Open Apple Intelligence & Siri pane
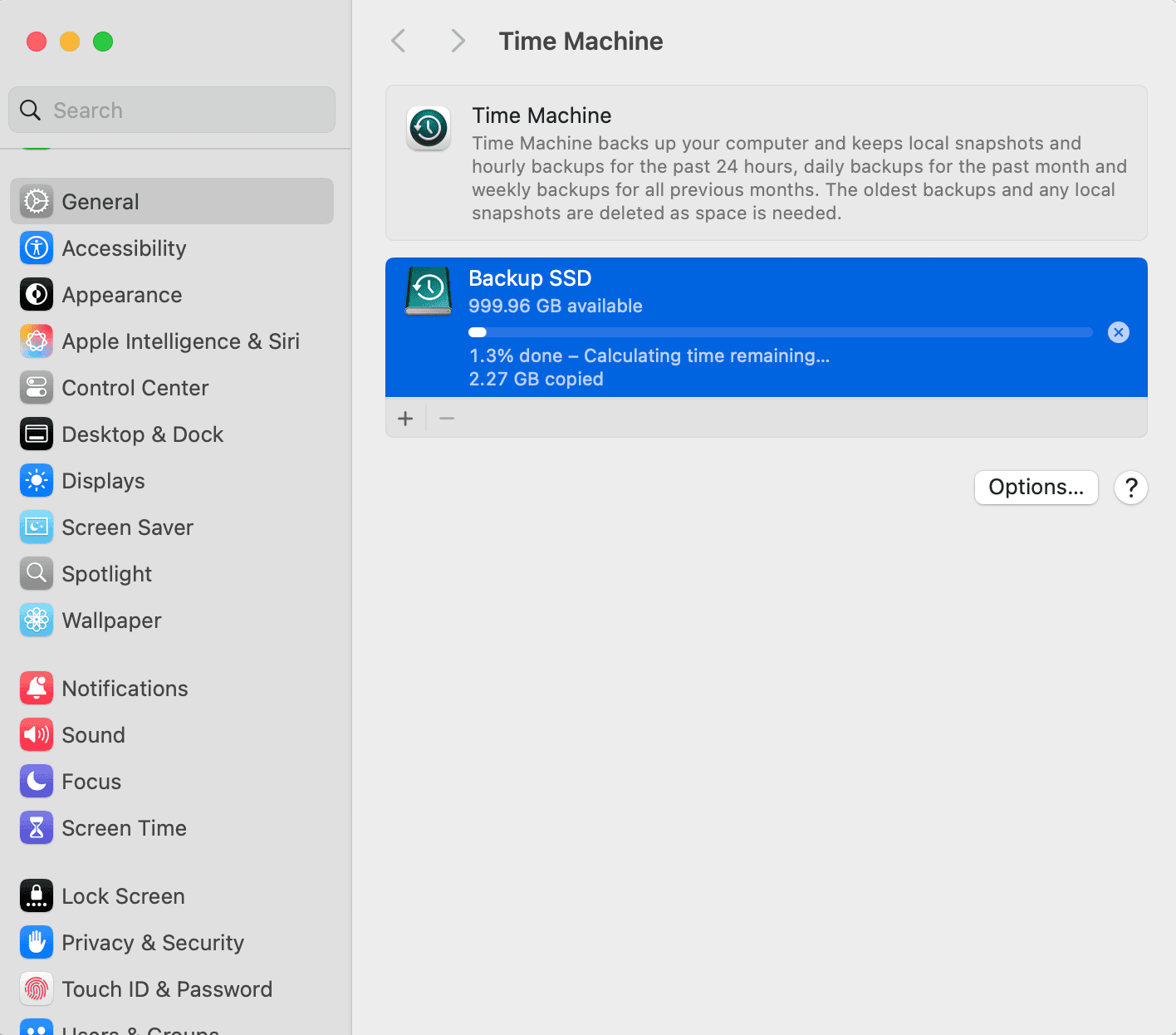The width and height of the screenshot is (1176, 1035). pyautogui.click(x=172, y=341)
